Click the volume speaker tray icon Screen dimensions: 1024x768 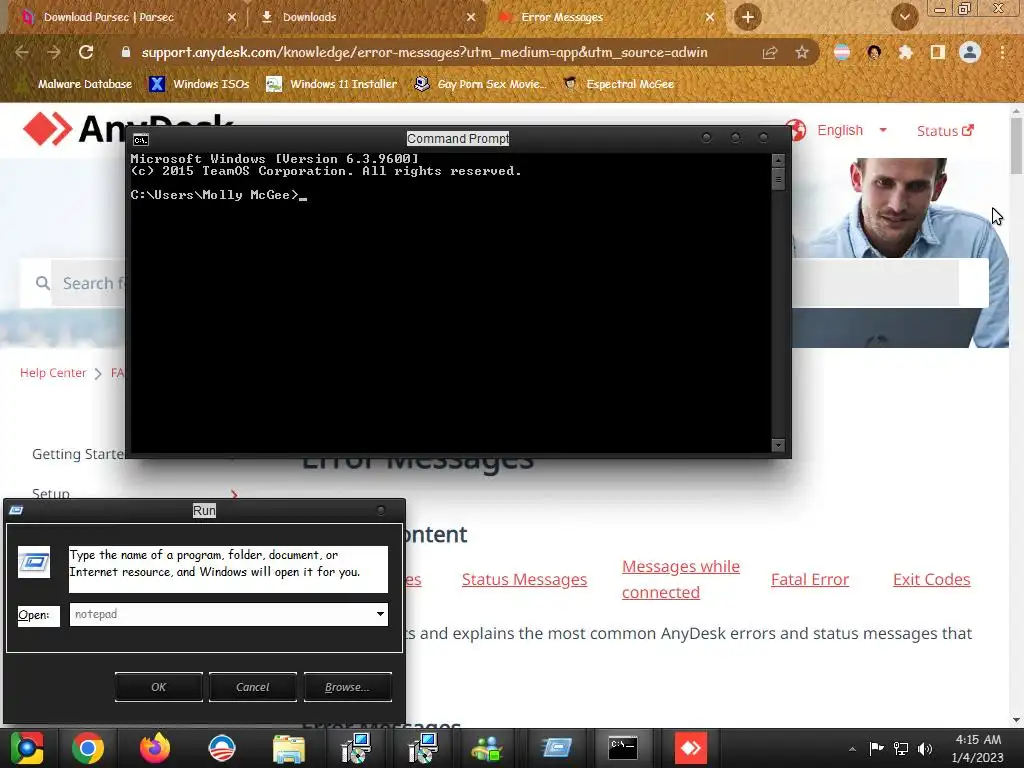point(925,749)
